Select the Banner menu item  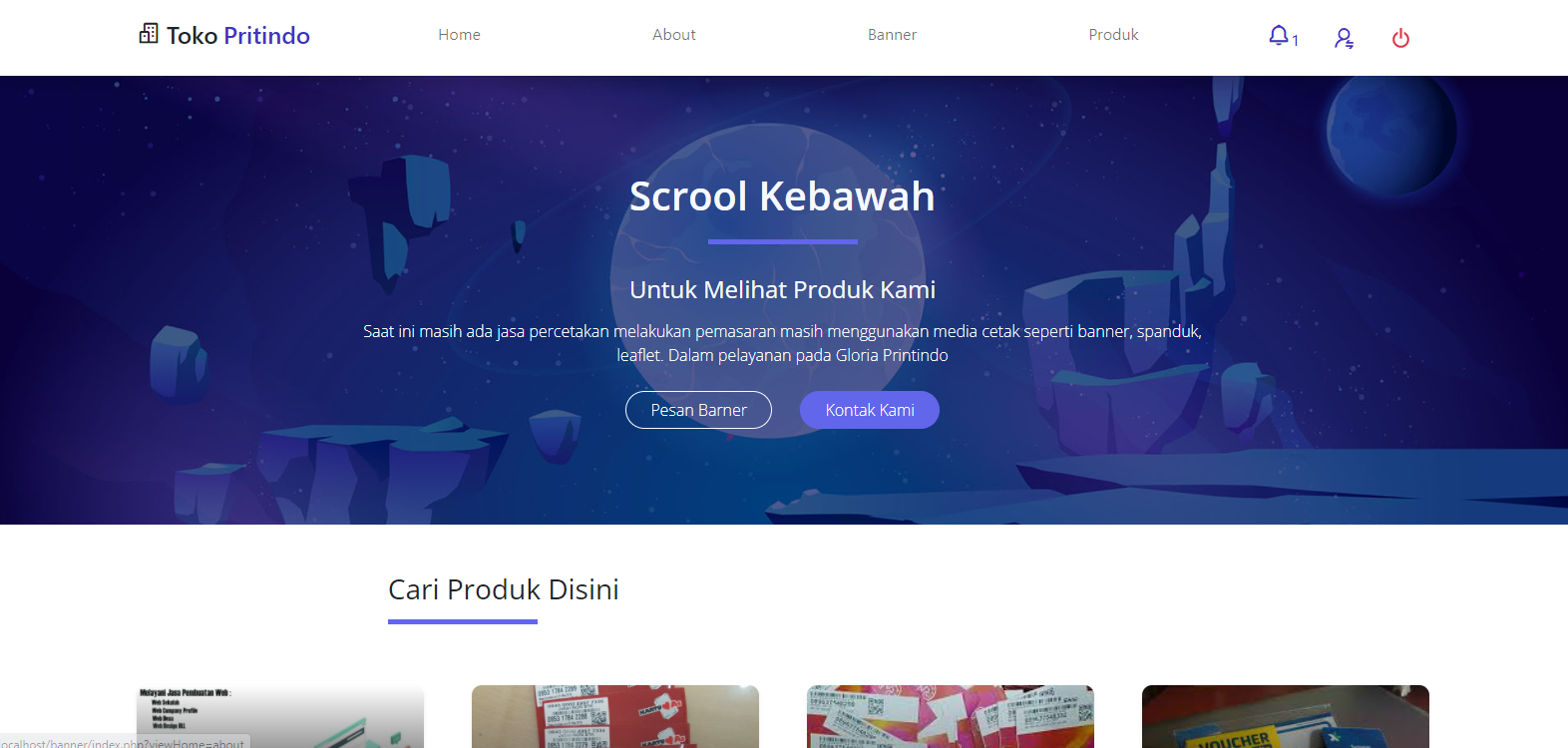point(892,35)
